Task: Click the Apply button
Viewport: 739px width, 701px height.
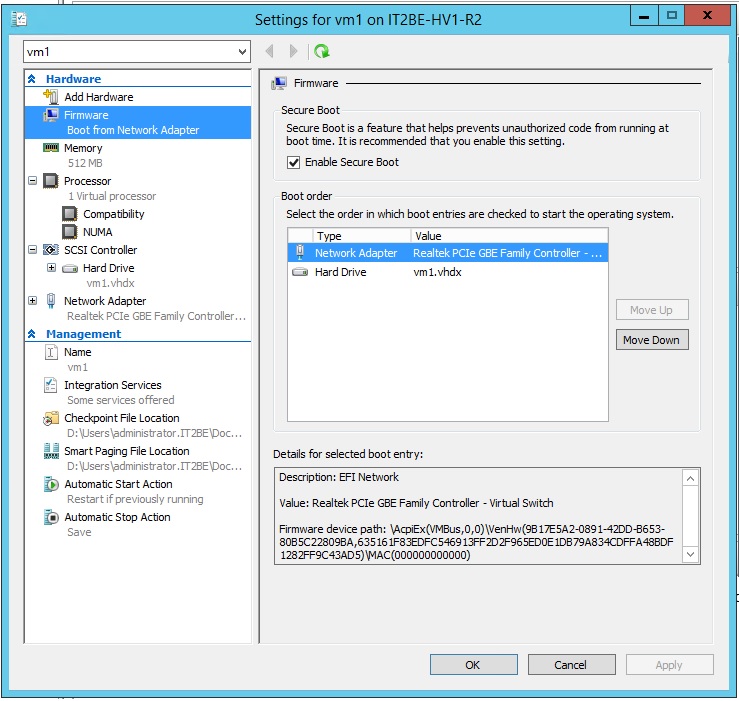Action: pyautogui.click(x=670, y=665)
